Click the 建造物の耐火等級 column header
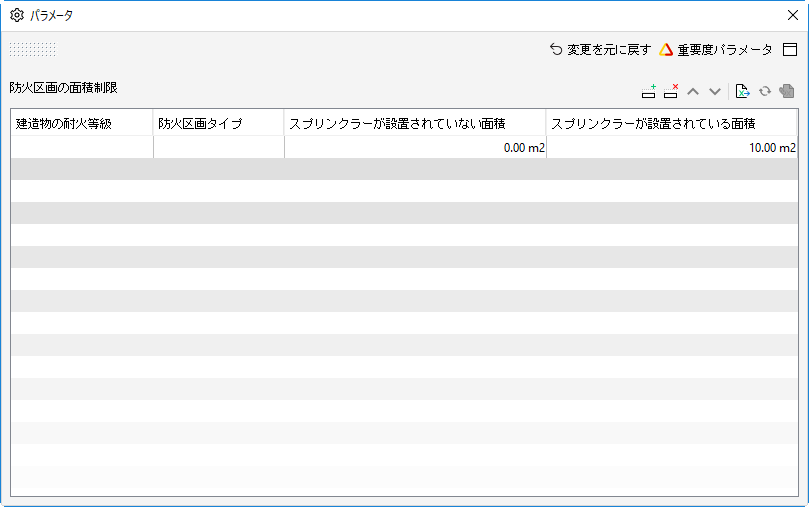 pyautogui.click(x=82, y=123)
